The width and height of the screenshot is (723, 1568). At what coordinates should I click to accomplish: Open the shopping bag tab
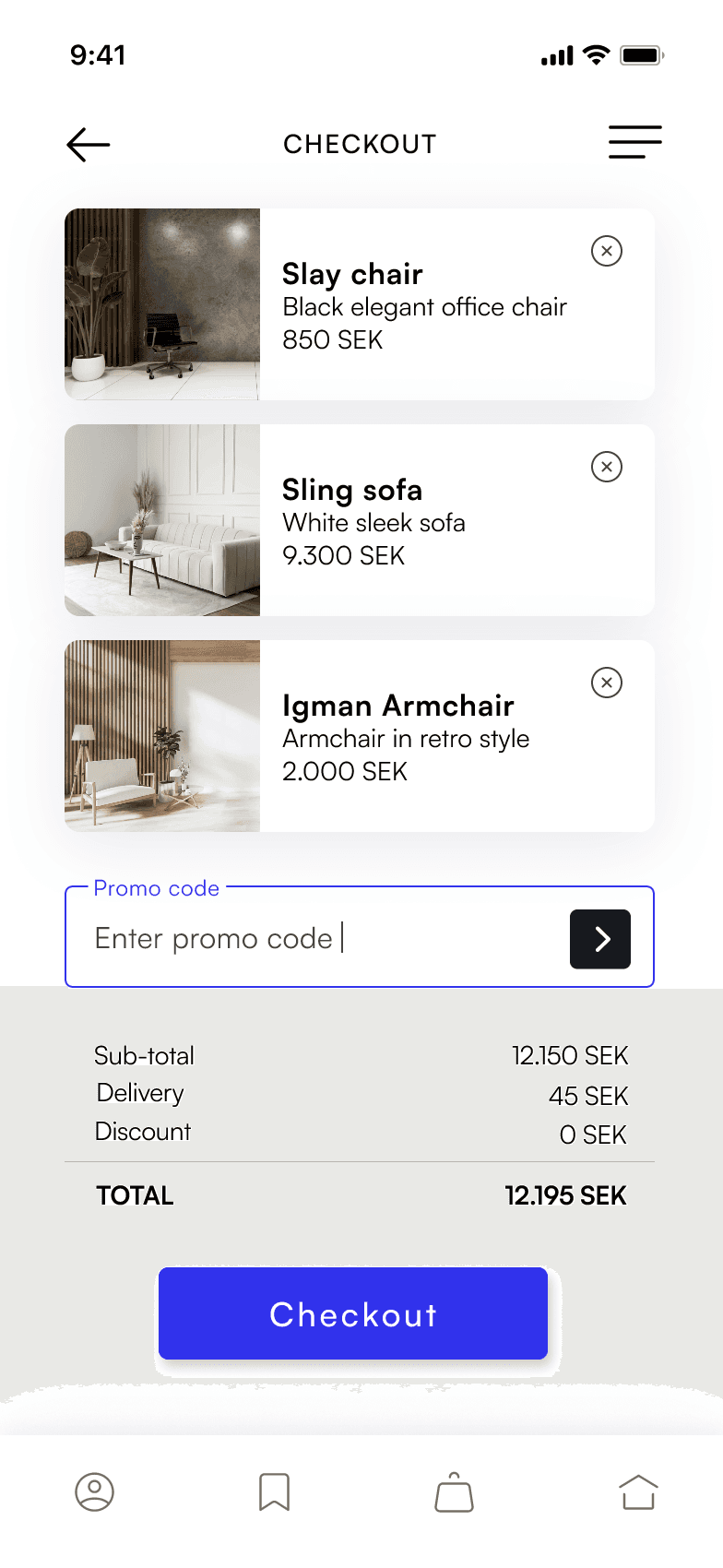[x=455, y=1491]
